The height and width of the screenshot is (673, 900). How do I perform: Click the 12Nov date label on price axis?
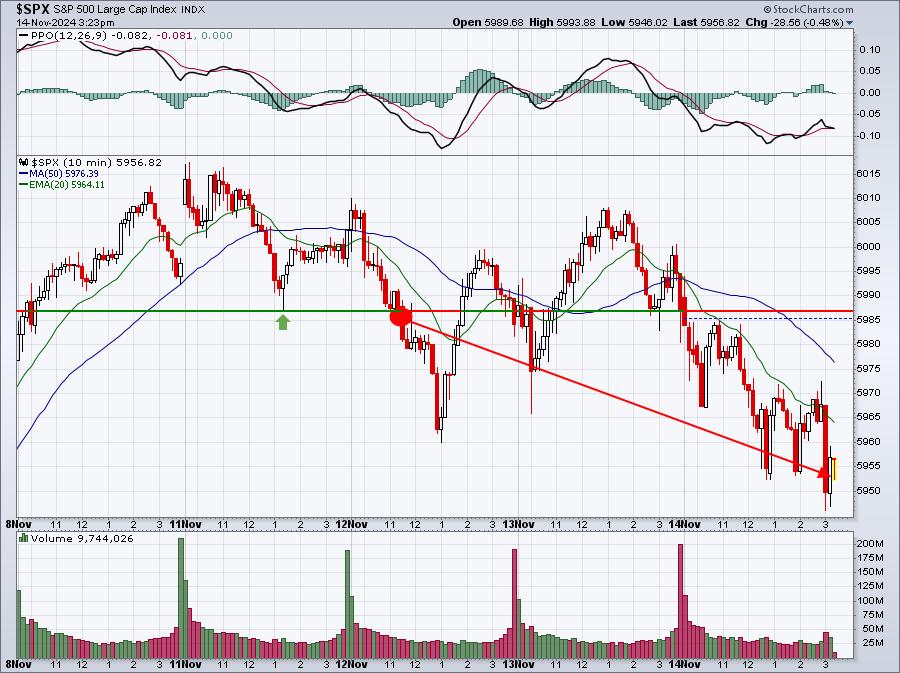point(351,524)
